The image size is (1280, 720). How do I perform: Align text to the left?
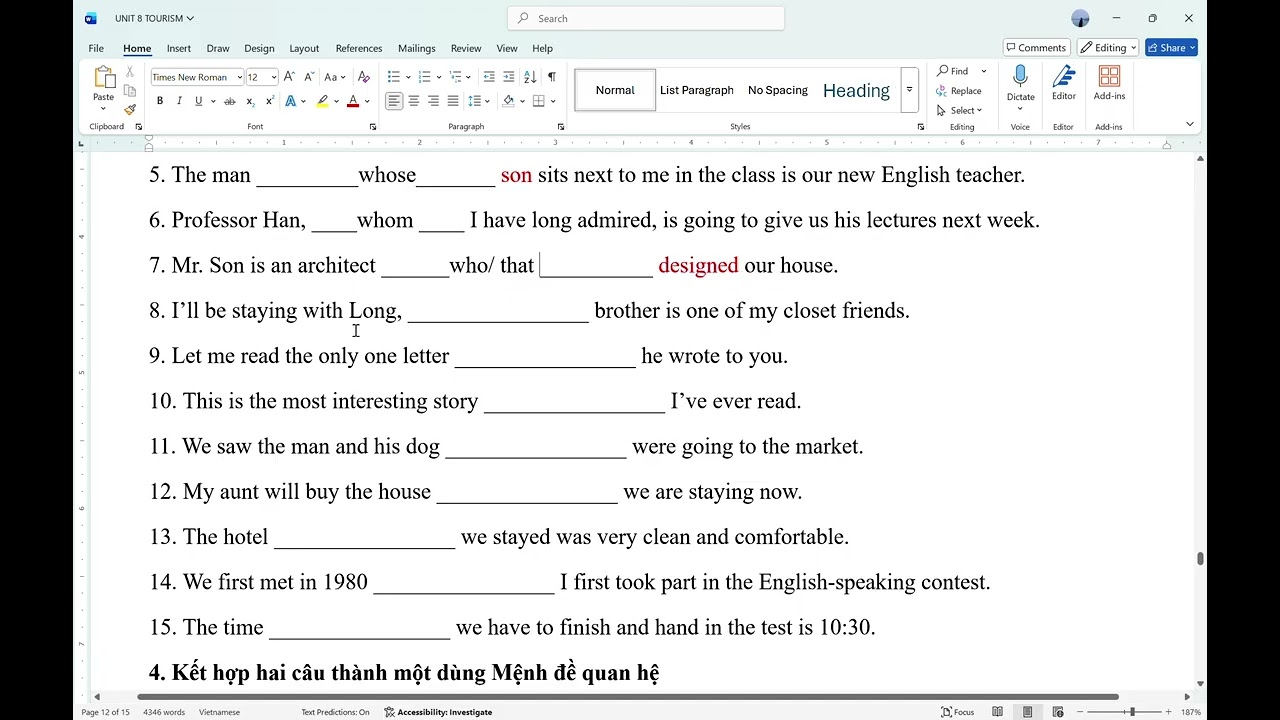pyautogui.click(x=394, y=101)
